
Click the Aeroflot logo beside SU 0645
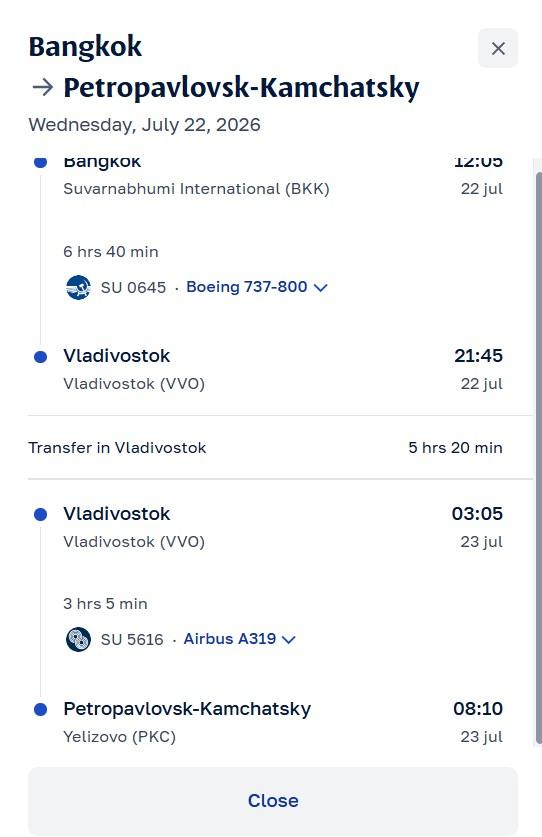78,287
